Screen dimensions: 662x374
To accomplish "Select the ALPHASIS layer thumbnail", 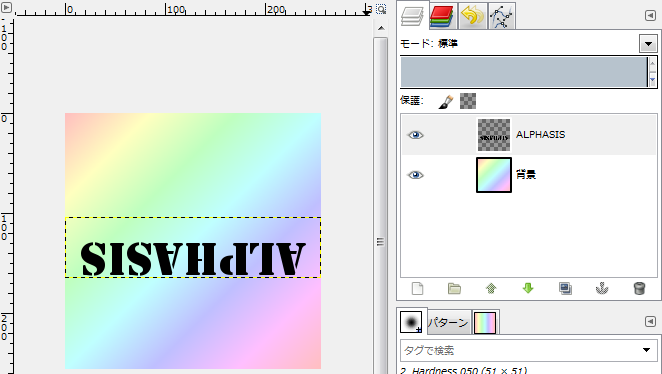I will coord(494,135).
